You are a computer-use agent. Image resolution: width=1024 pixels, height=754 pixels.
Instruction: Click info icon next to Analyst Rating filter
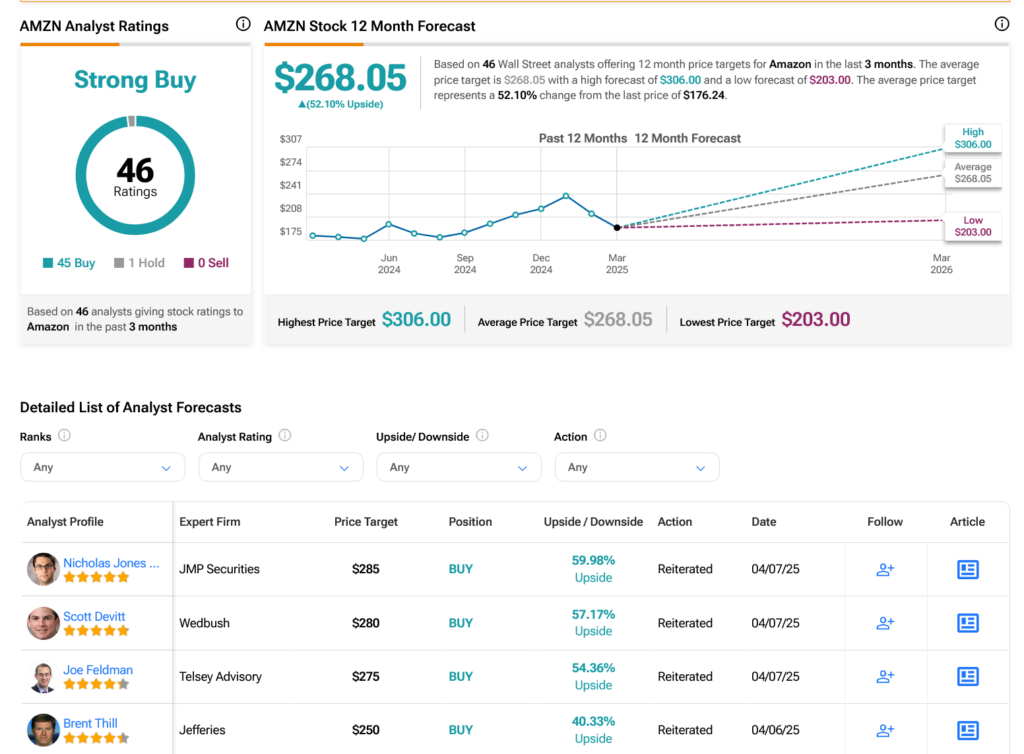click(285, 435)
